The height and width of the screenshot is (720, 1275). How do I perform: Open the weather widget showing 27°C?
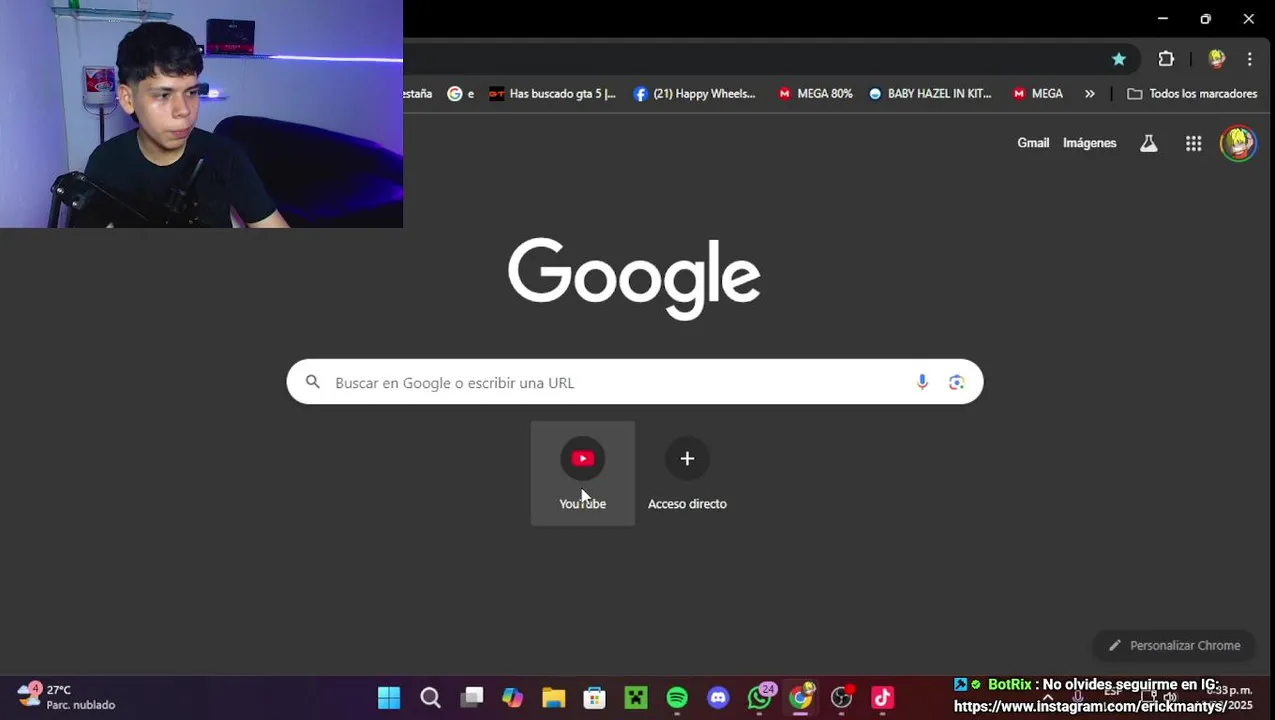(66, 697)
